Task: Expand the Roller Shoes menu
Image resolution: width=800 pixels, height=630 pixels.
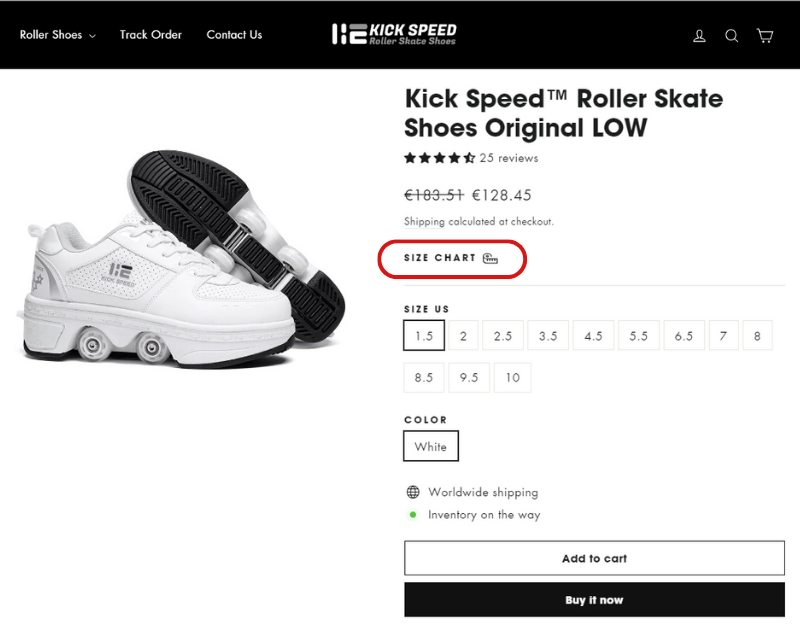Action: click(x=57, y=35)
